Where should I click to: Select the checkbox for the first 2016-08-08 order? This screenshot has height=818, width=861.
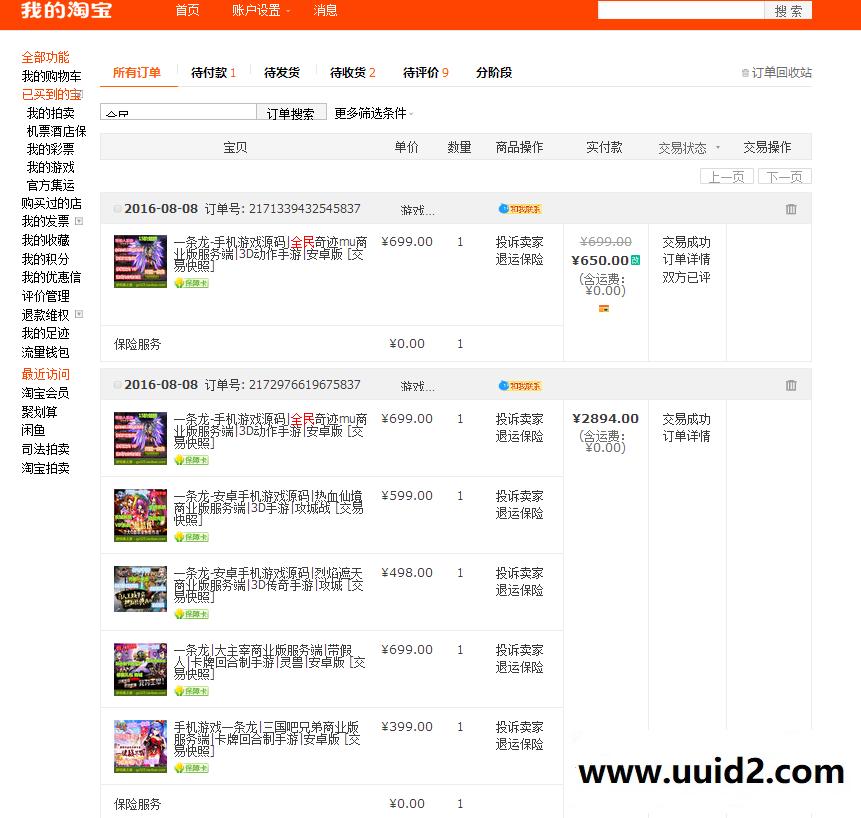pos(117,208)
